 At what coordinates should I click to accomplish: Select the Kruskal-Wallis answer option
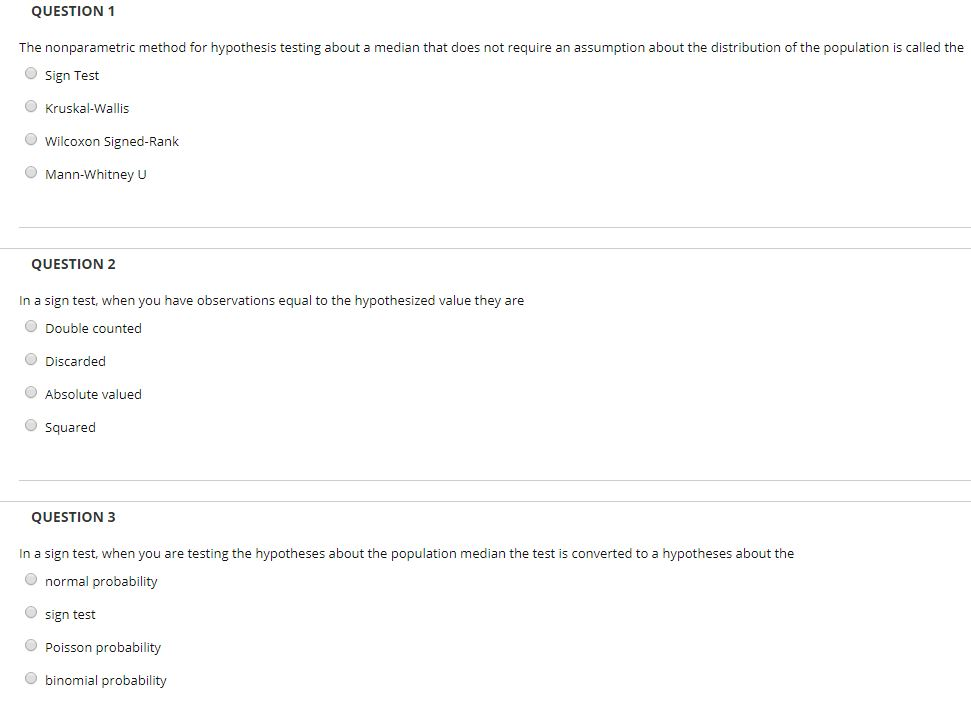[31, 105]
